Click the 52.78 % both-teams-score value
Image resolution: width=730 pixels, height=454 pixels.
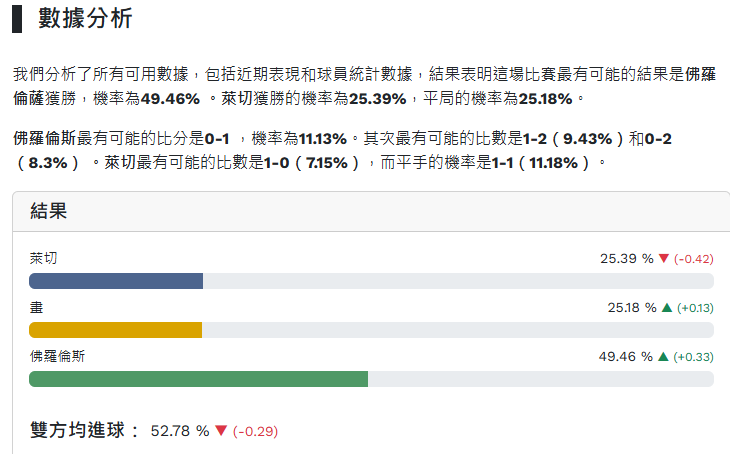[x=180, y=431]
